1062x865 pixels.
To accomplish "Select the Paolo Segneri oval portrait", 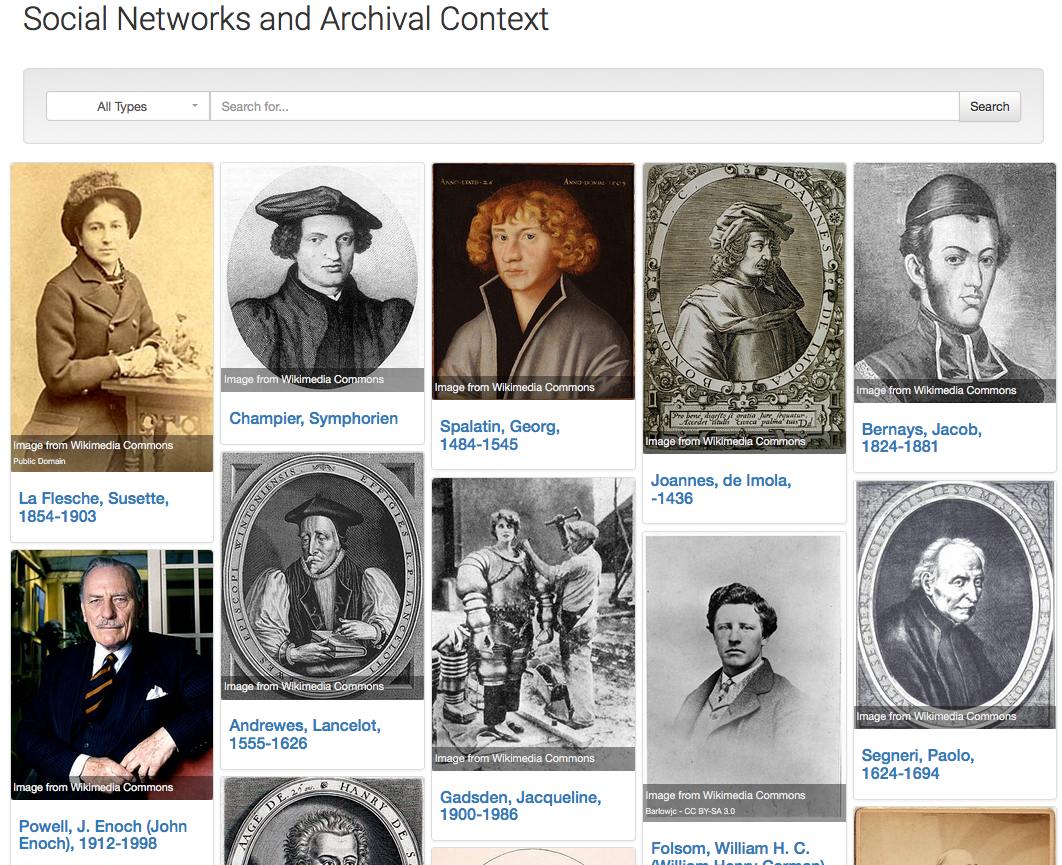I will [955, 605].
